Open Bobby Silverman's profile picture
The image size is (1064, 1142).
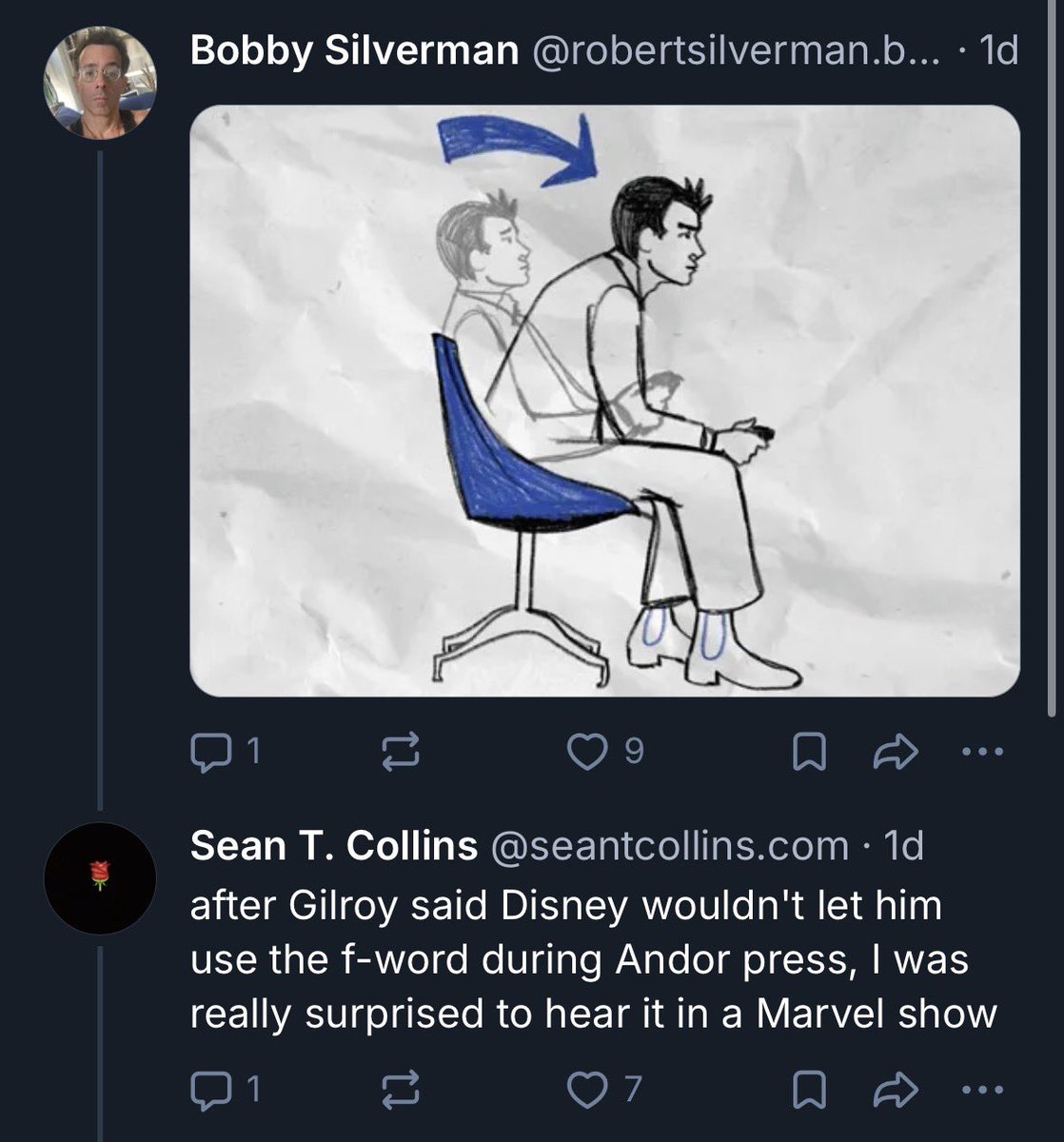point(100,83)
